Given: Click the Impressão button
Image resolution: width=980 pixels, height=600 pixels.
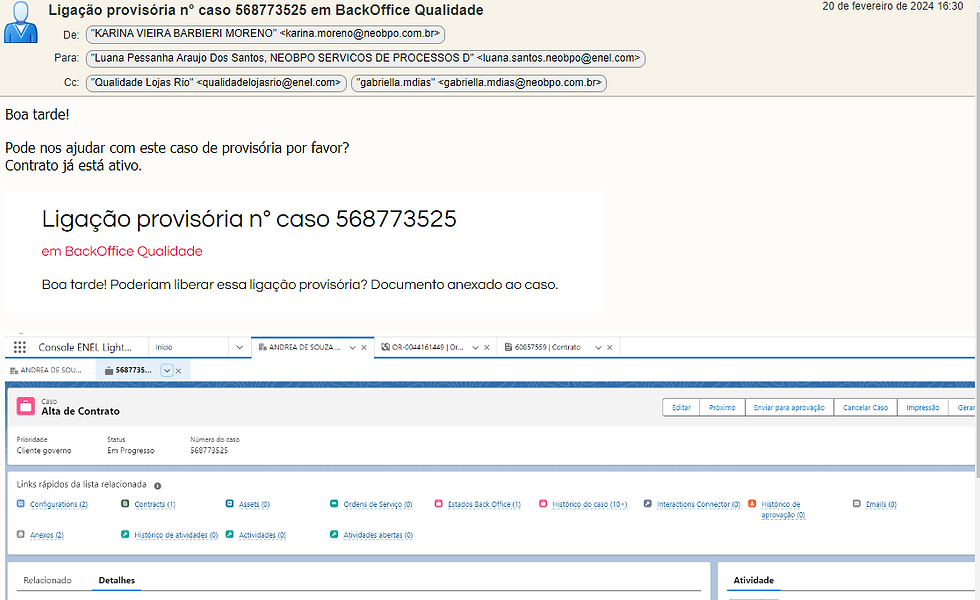Looking at the screenshot, I should (923, 408).
